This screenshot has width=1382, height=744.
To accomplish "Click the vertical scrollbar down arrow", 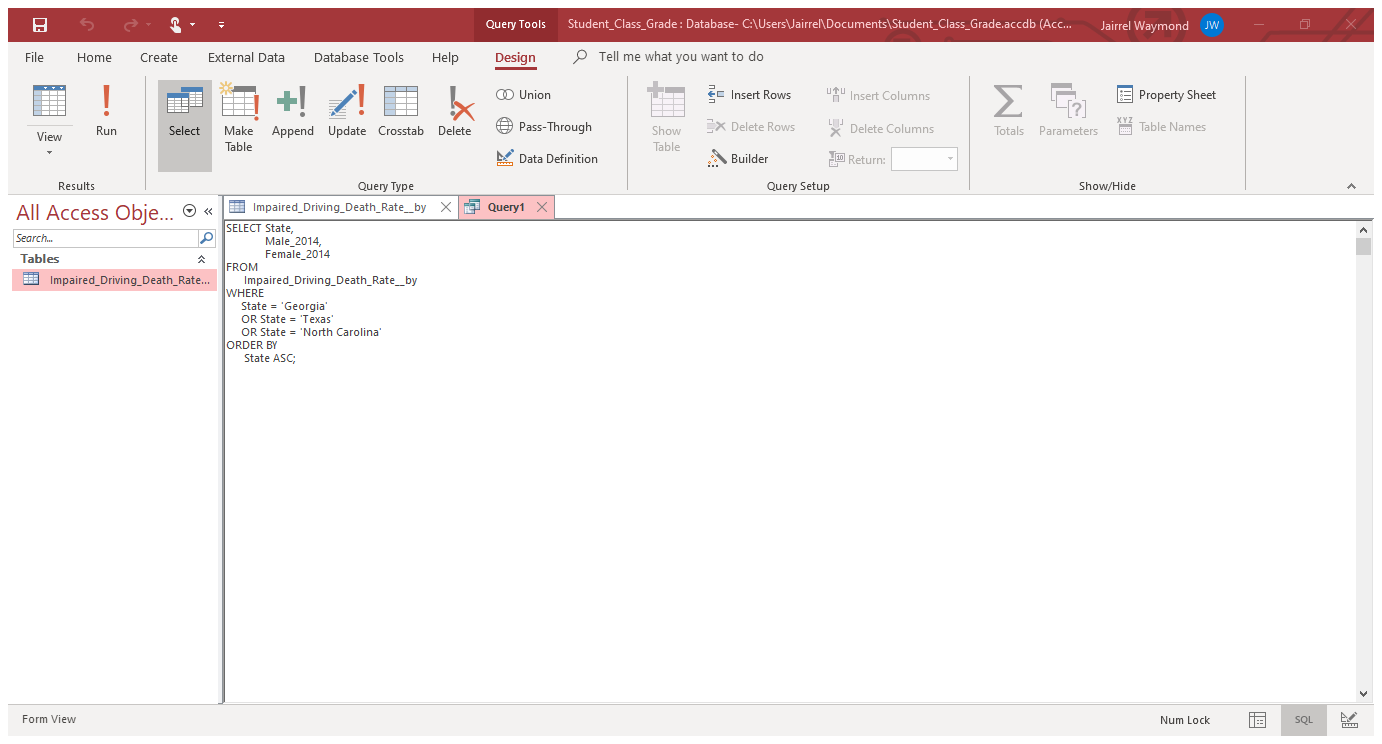I will (1363, 693).
